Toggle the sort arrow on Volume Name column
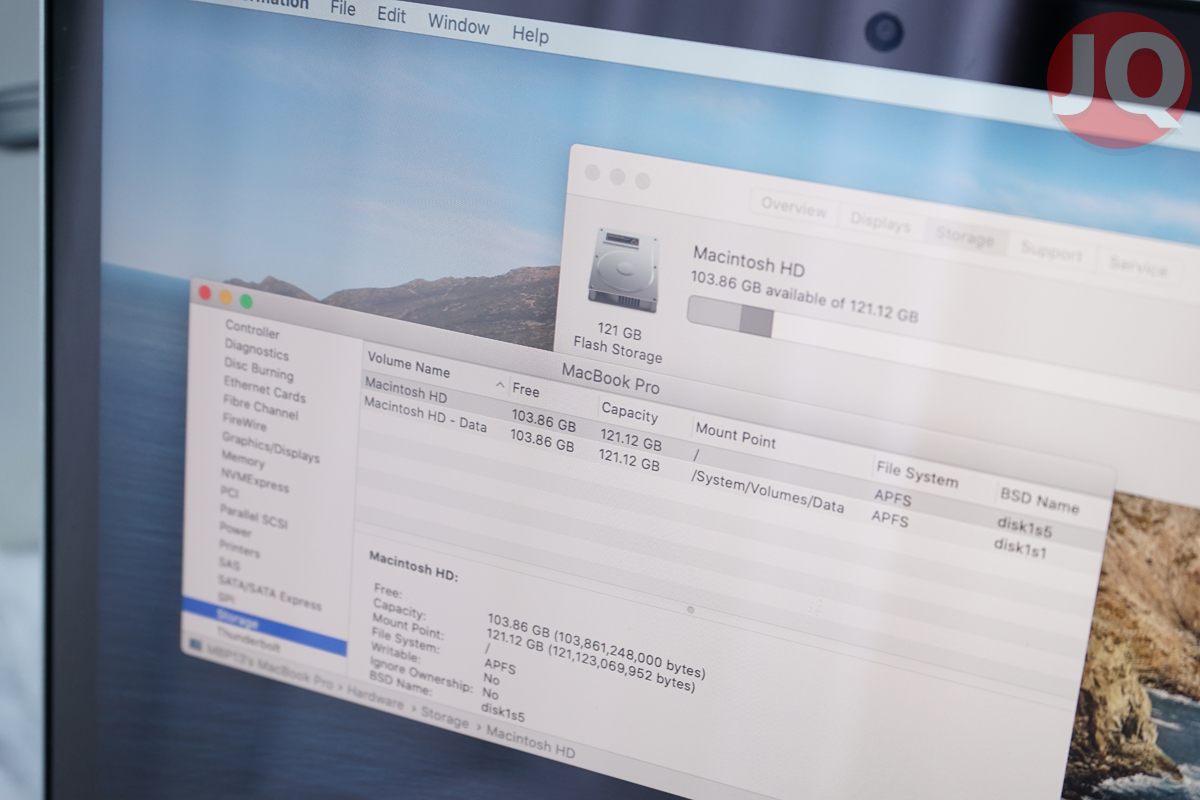Viewport: 1200px width, 800px height. pos(500,385)
